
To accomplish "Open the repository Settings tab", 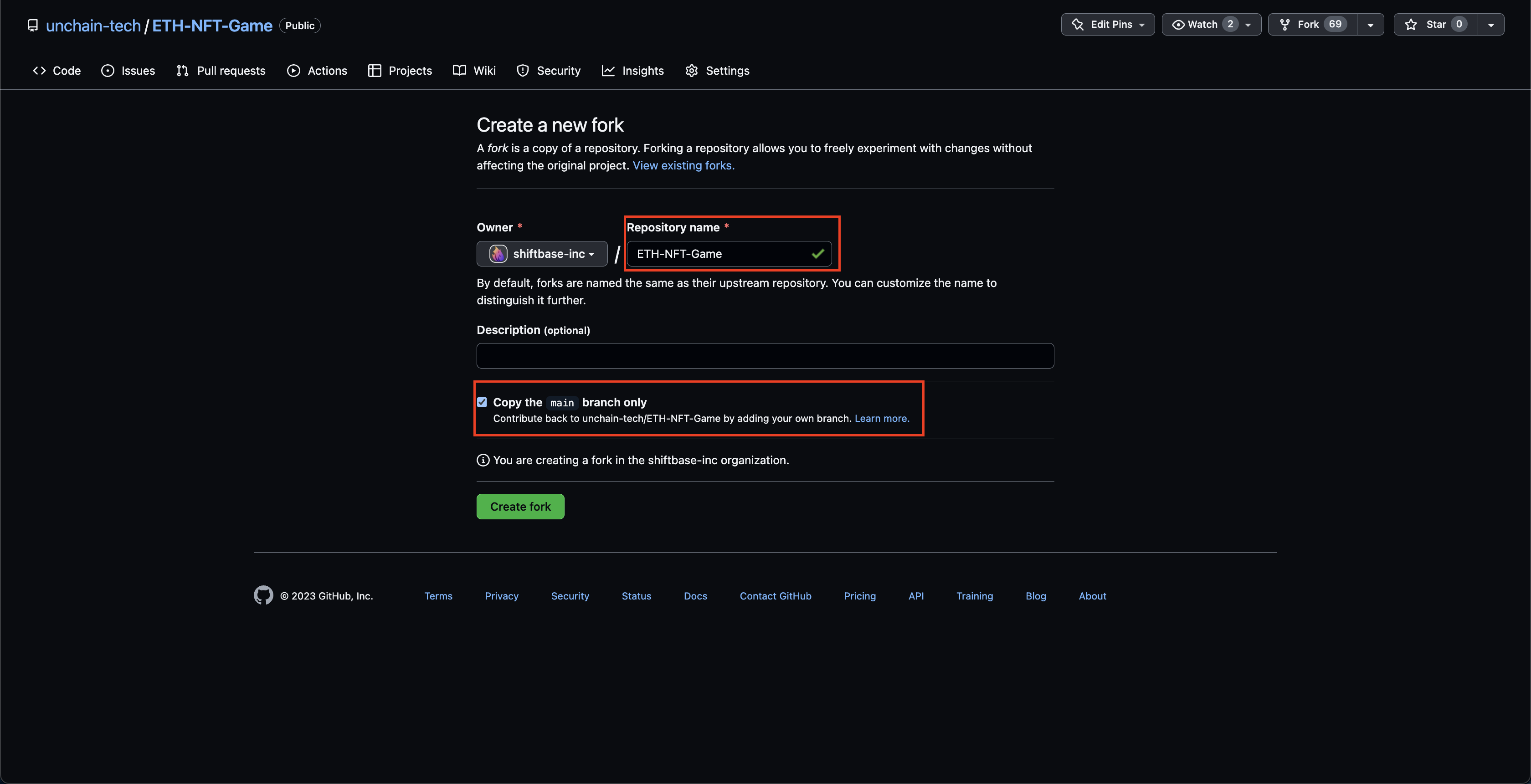I will tap(717, 71).
